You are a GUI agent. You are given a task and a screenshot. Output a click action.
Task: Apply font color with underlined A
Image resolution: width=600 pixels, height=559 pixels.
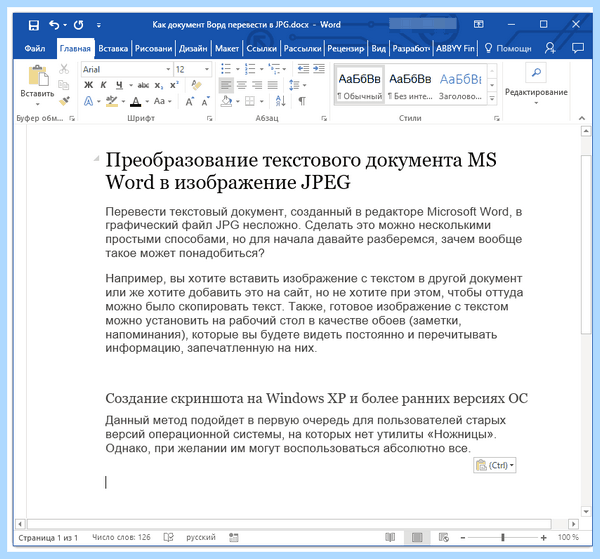click(x=135, y=101)
